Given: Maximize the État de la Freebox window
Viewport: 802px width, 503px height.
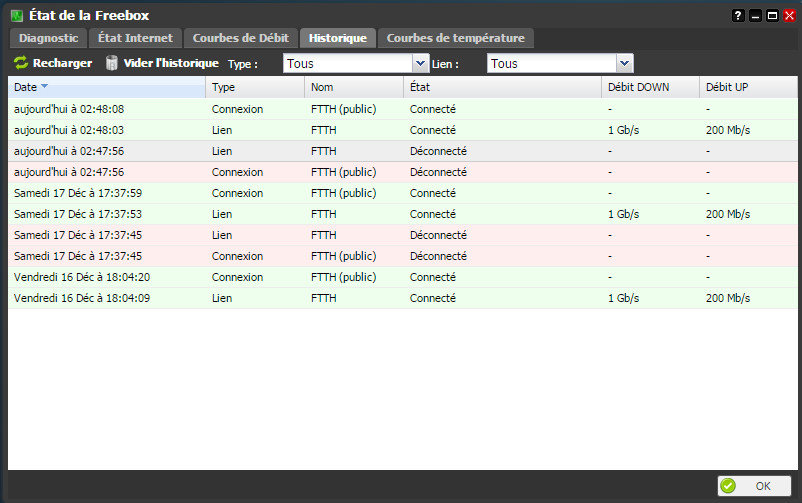Looking at the screenshot, I should (772, 16).
